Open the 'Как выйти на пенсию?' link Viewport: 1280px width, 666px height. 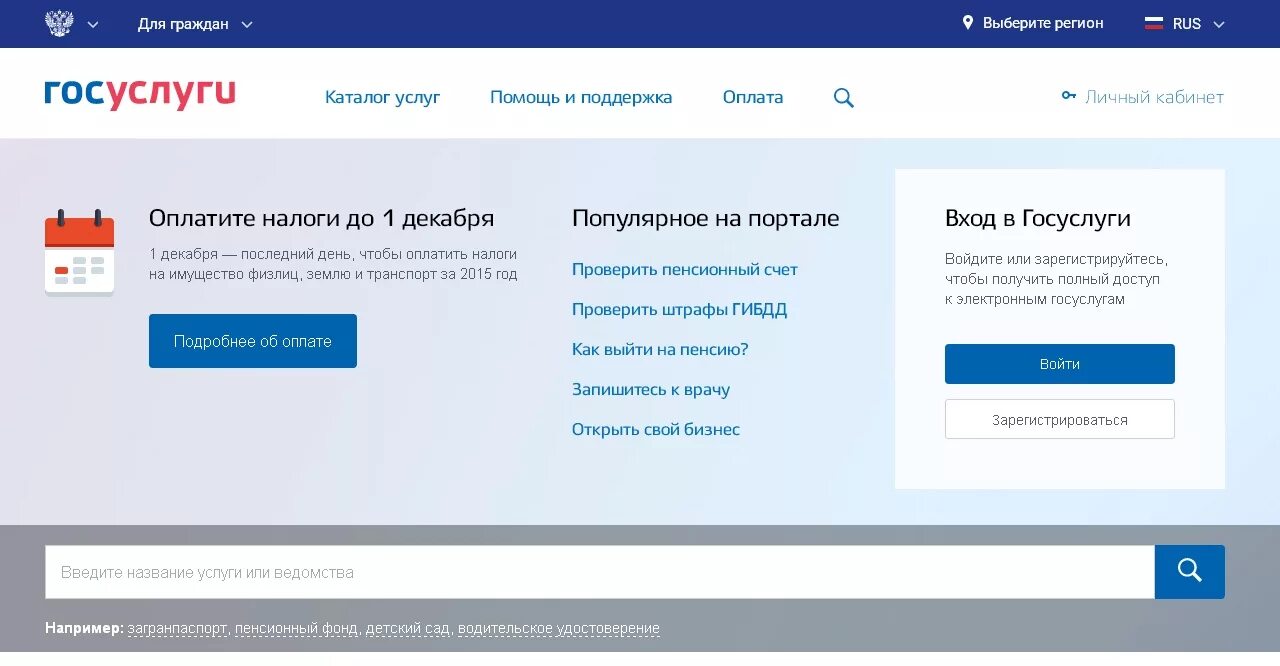(660, 349)
